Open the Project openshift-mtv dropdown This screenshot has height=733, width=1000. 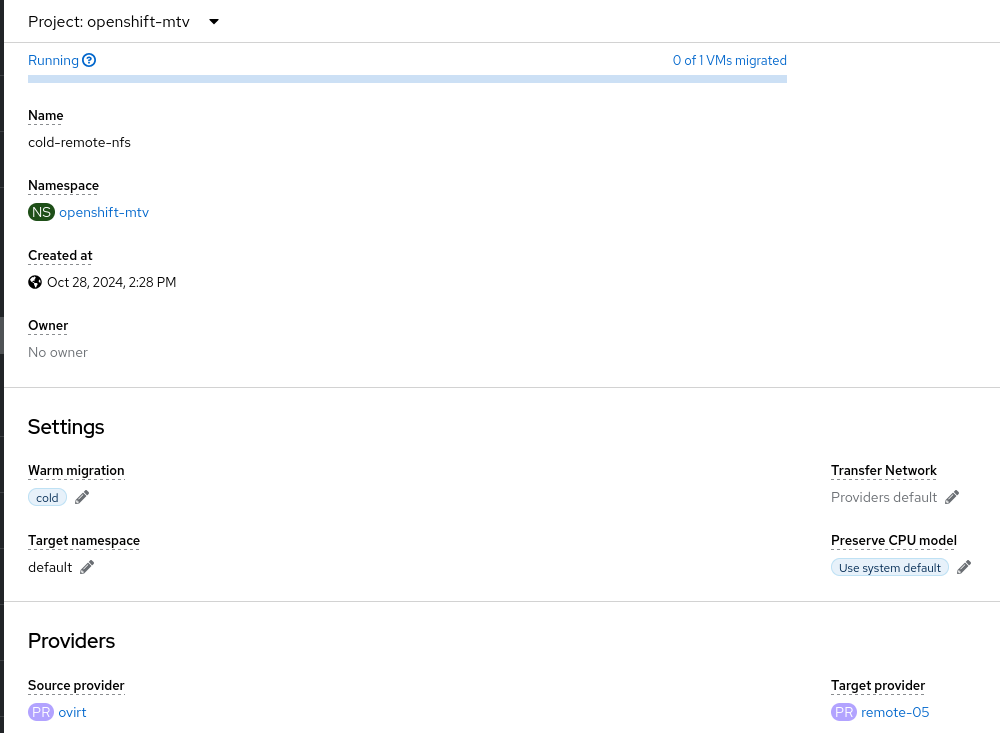pos(124,22)
